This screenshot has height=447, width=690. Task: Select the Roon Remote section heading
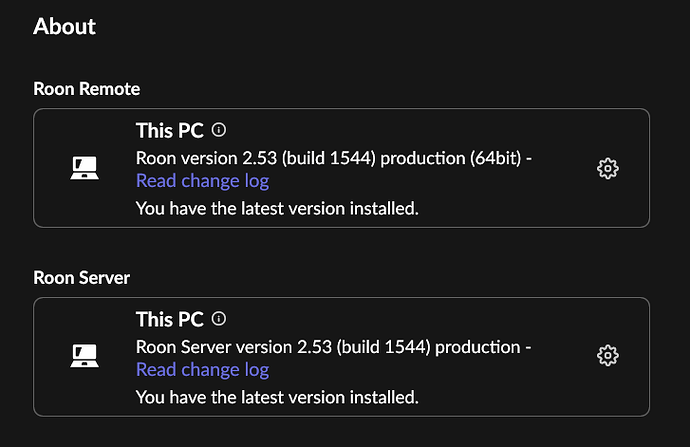pos(87,89)
